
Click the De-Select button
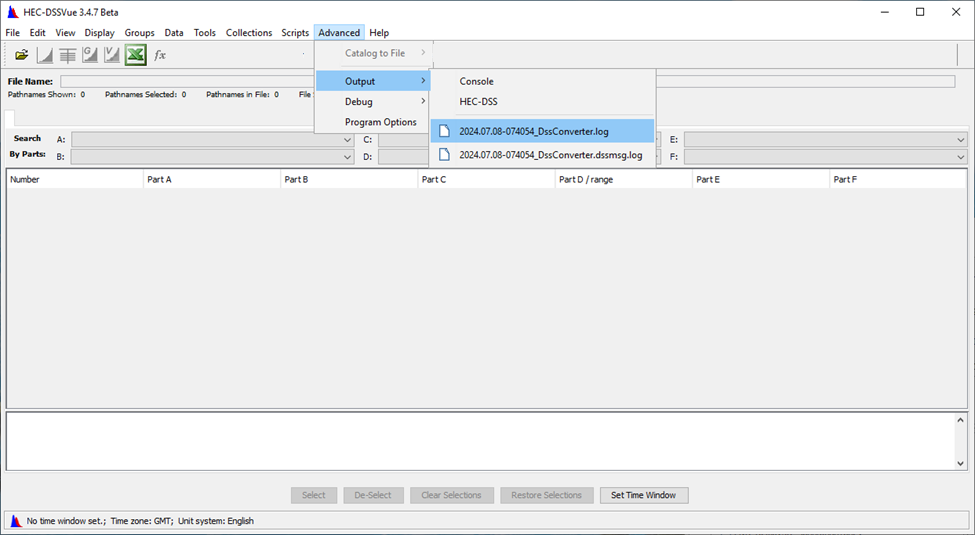[373, 495]
